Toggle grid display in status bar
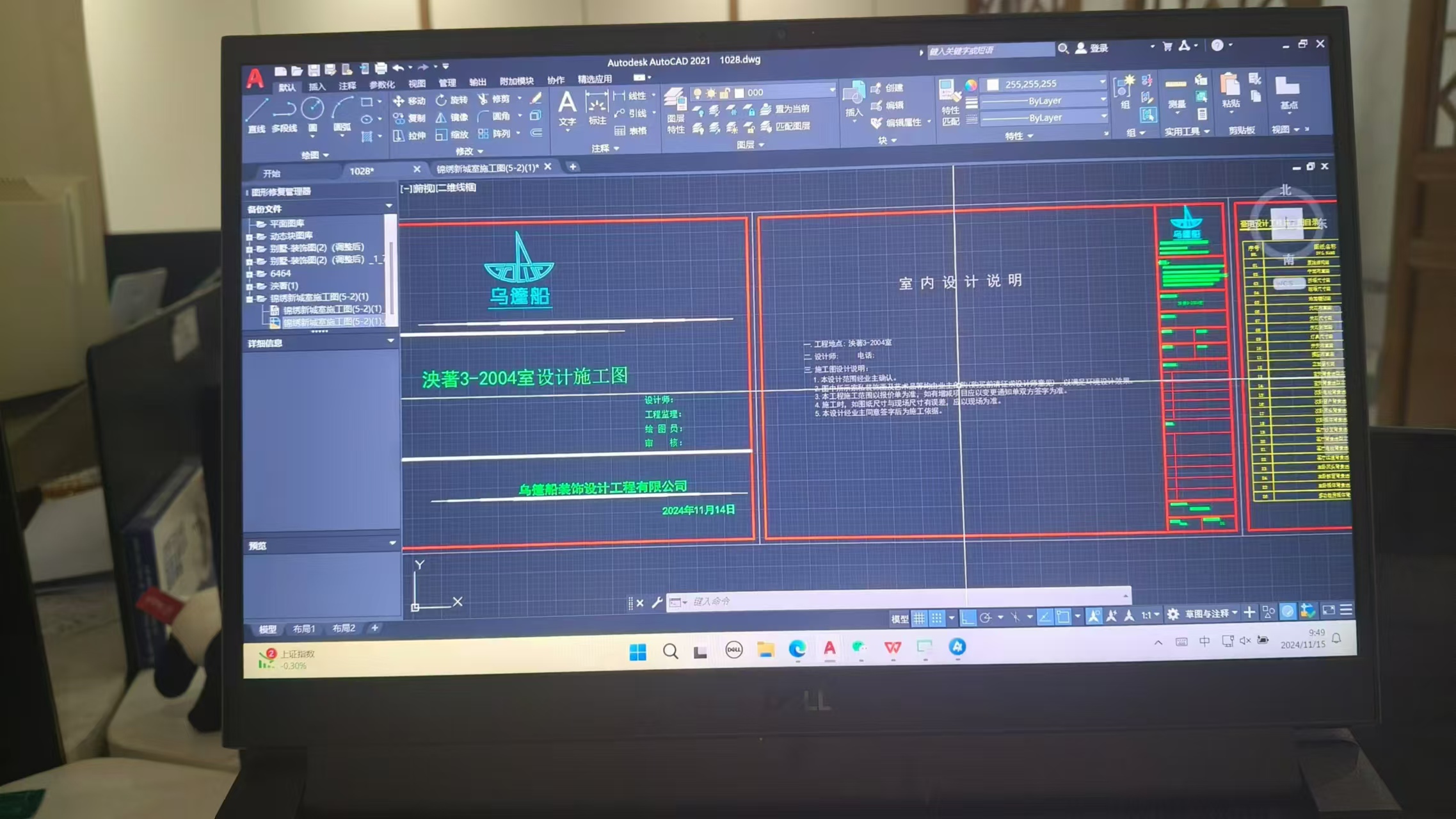 pos(919,618)
